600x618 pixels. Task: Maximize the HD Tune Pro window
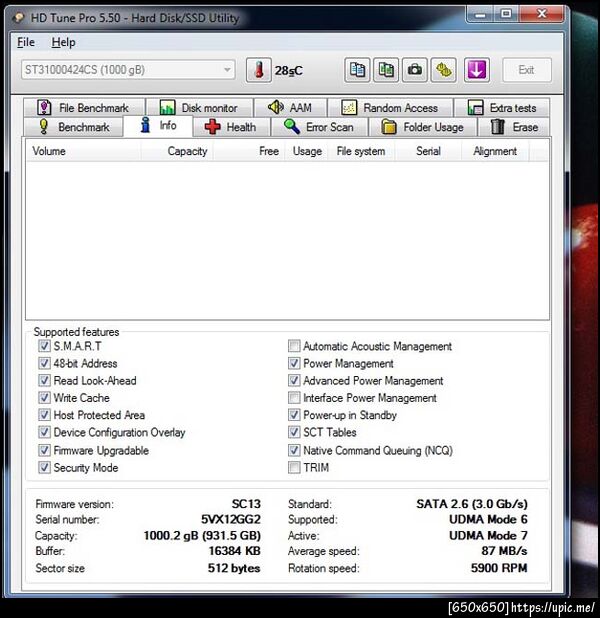[506, 15]
